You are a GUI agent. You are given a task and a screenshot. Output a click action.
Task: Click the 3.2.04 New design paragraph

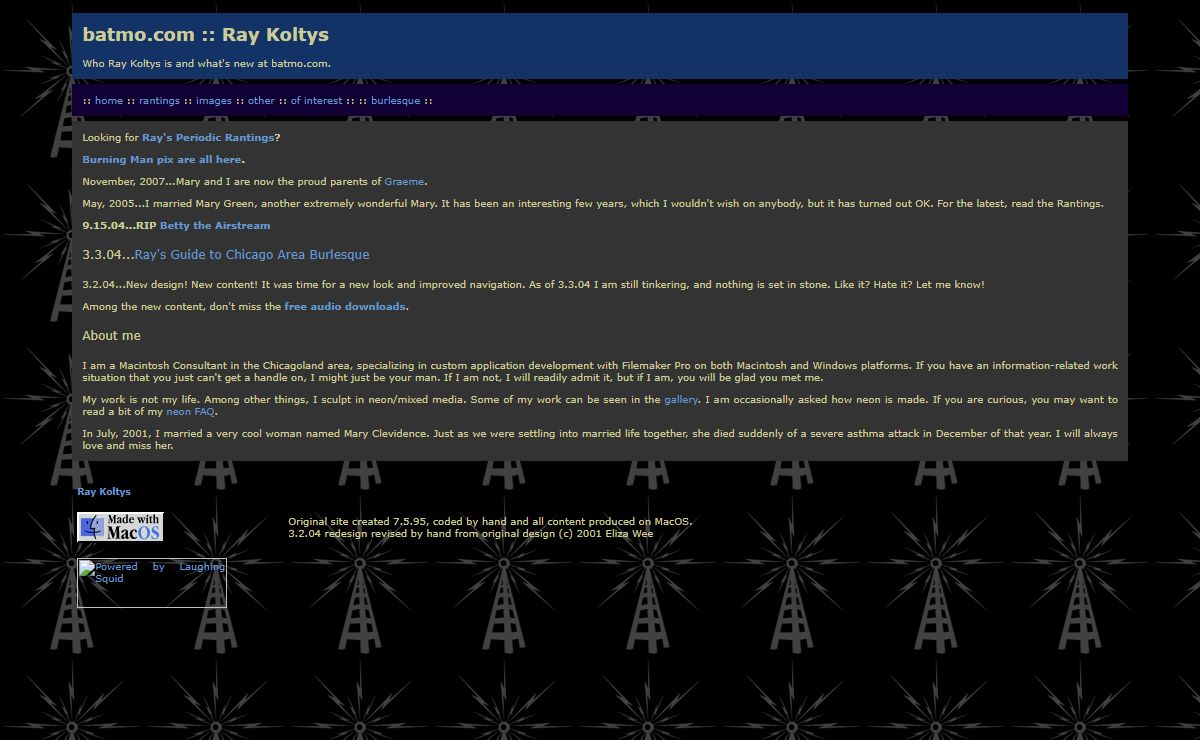(533, 285)
